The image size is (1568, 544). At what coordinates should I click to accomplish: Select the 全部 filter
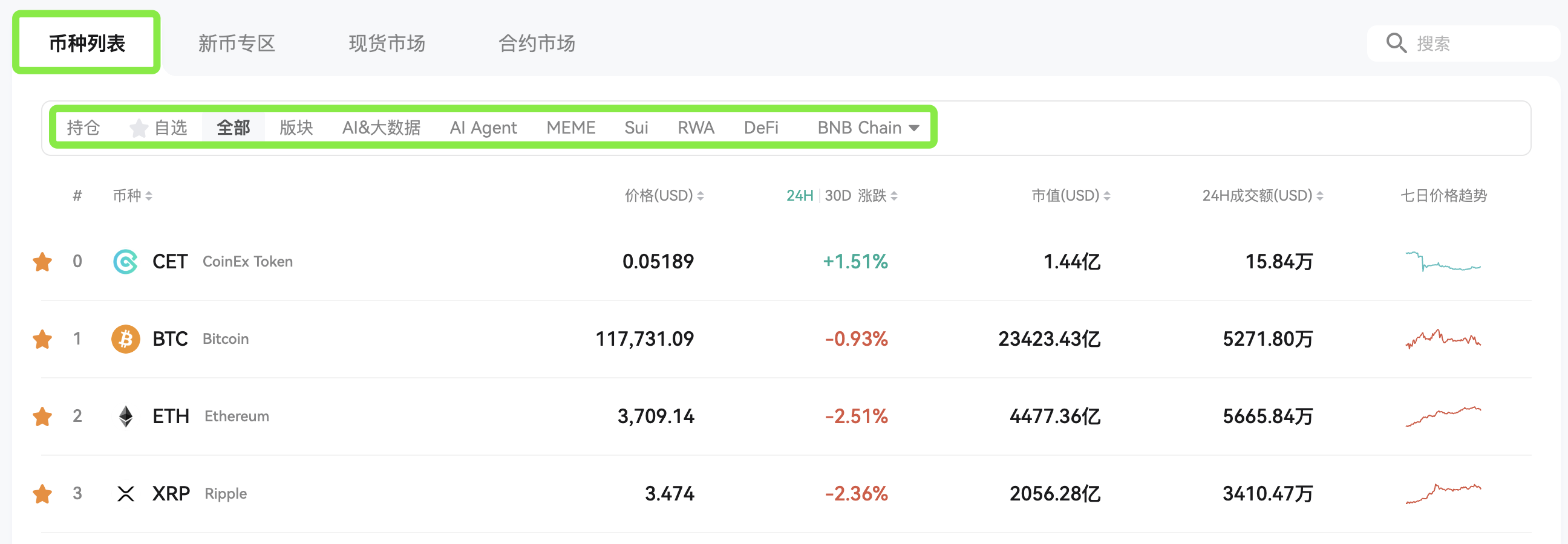pyautogui.click(x=233, y=128)
